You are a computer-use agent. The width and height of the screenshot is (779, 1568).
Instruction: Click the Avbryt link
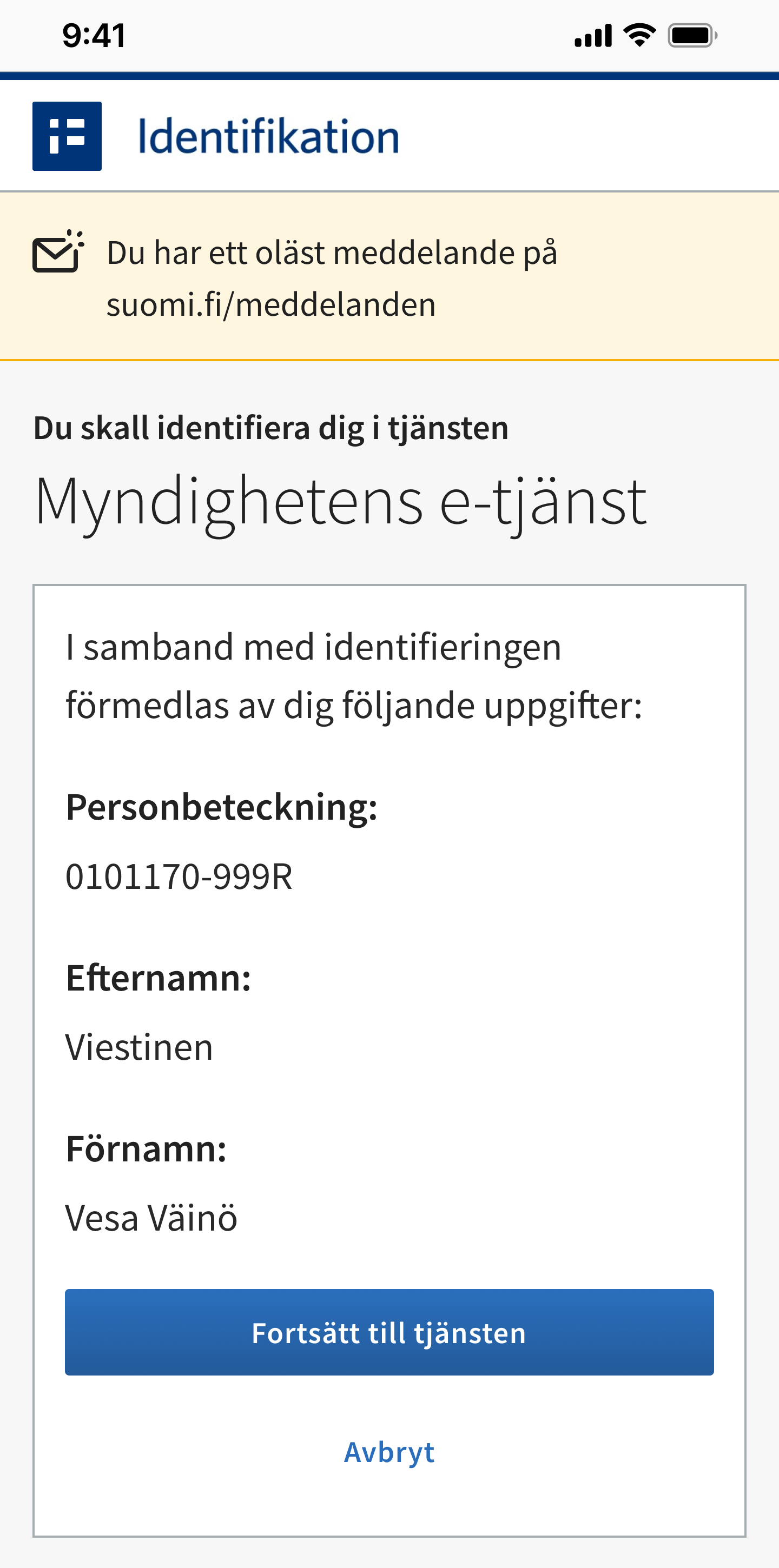coord(389,1452)
